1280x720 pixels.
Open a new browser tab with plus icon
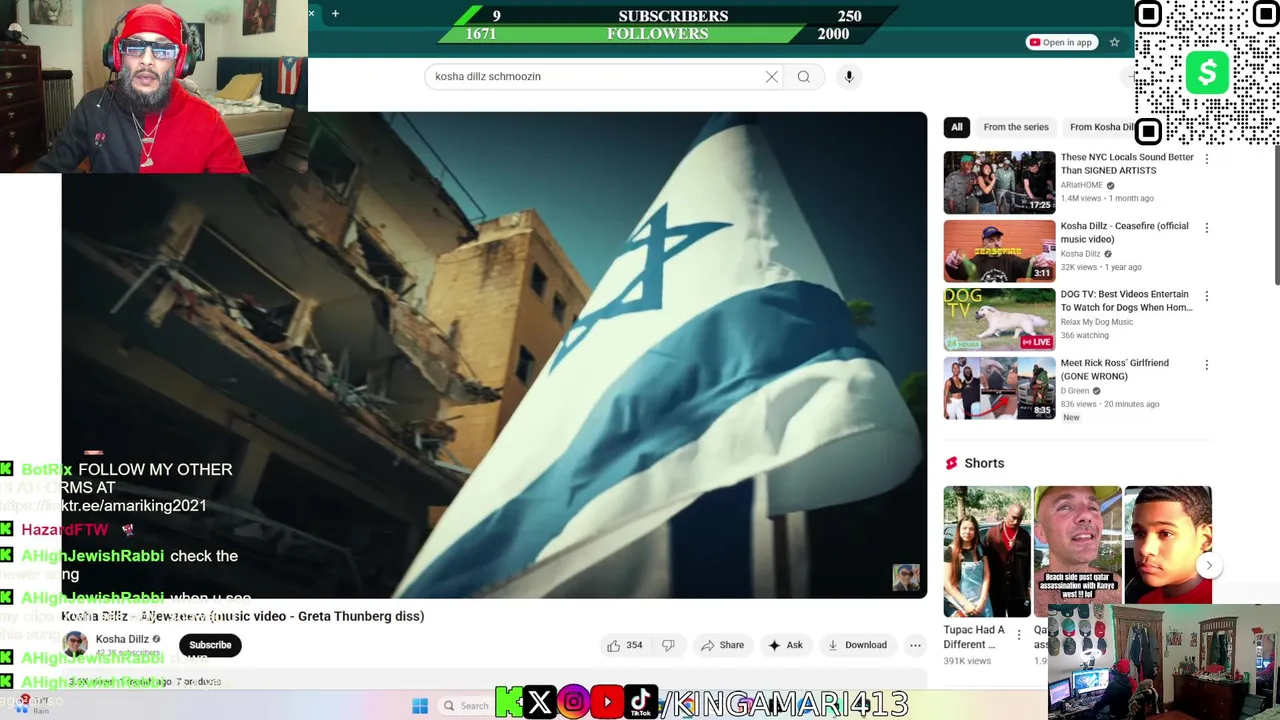(x=335, y=13)
